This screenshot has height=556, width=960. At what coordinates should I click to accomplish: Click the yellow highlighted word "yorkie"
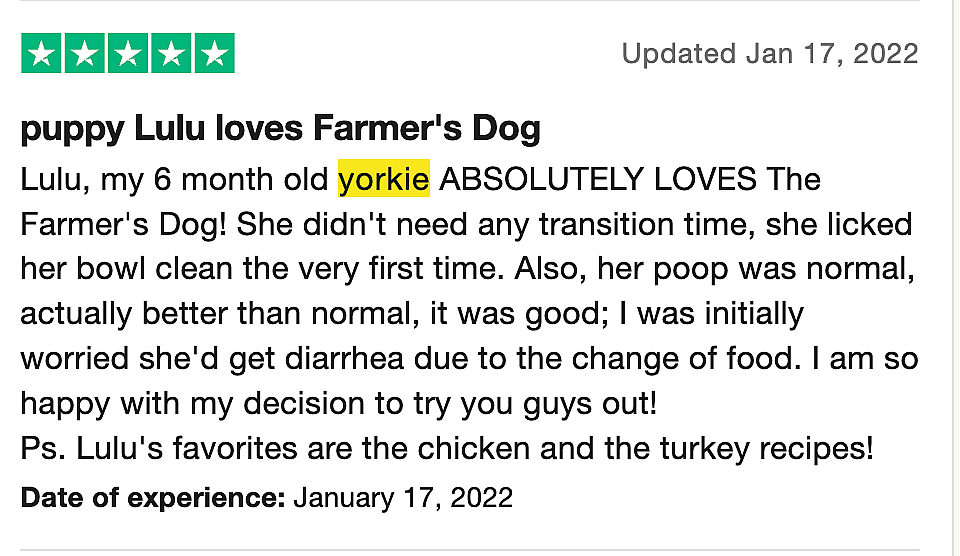[x=384, y=180]
